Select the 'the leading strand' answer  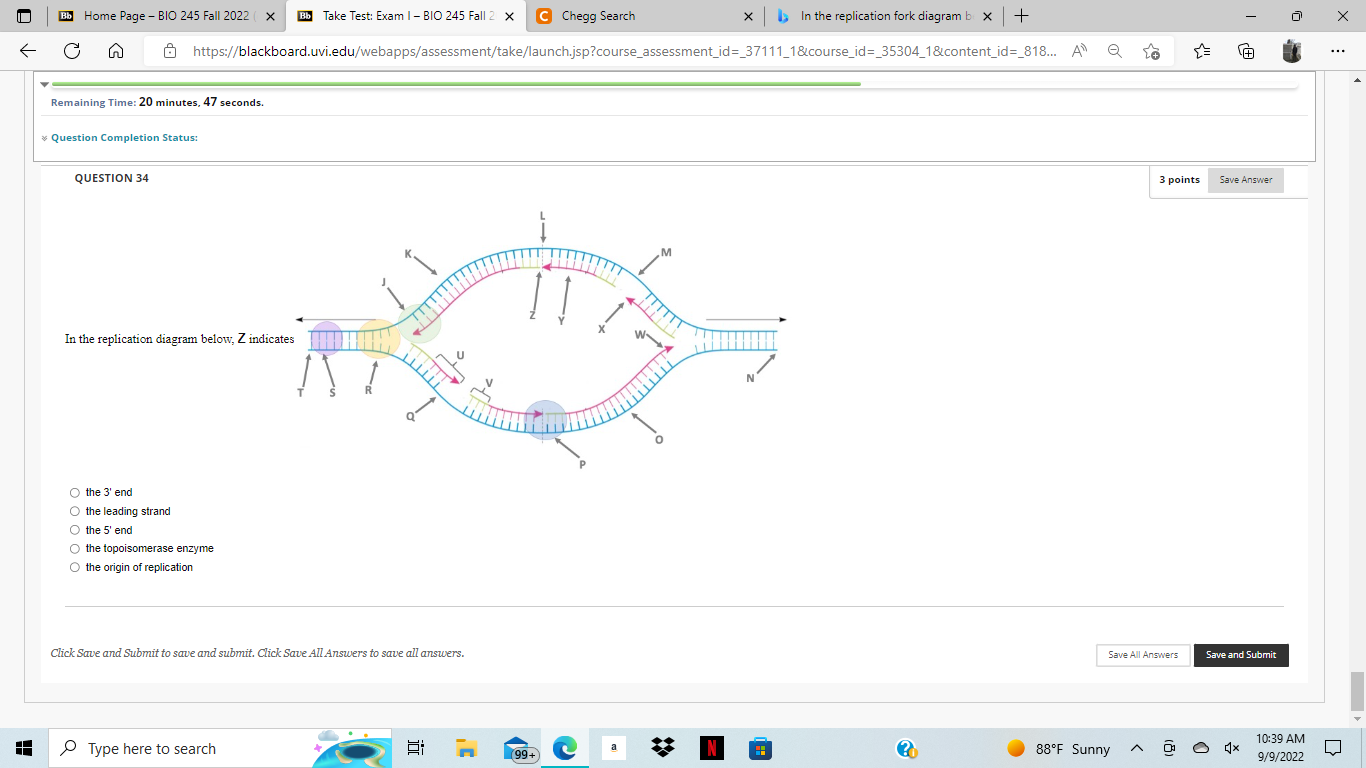coord(74,510)
